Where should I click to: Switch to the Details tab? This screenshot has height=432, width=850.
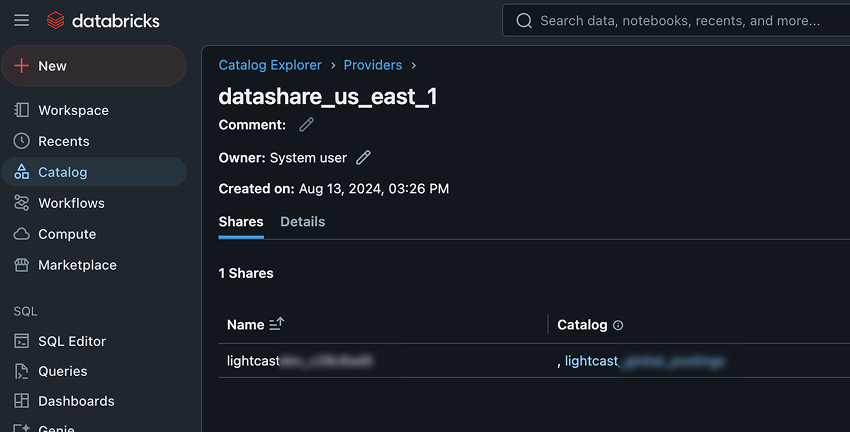pos(302,222)
